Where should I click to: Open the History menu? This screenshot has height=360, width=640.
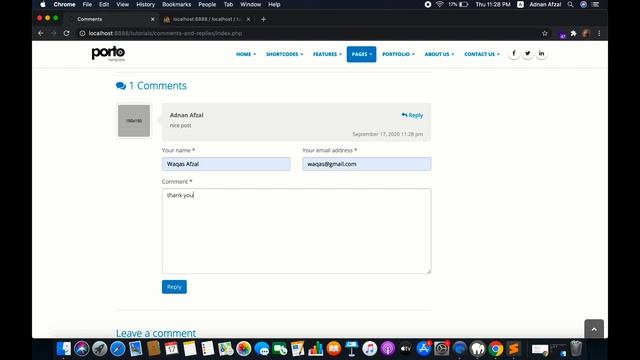(x=145, y=4)
